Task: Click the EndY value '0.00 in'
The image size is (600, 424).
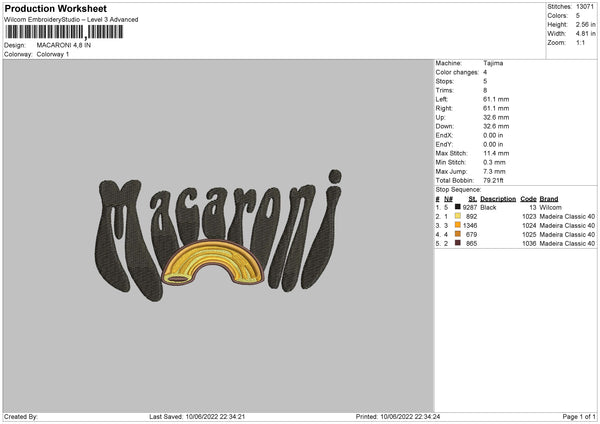Action: click(493, 144)
